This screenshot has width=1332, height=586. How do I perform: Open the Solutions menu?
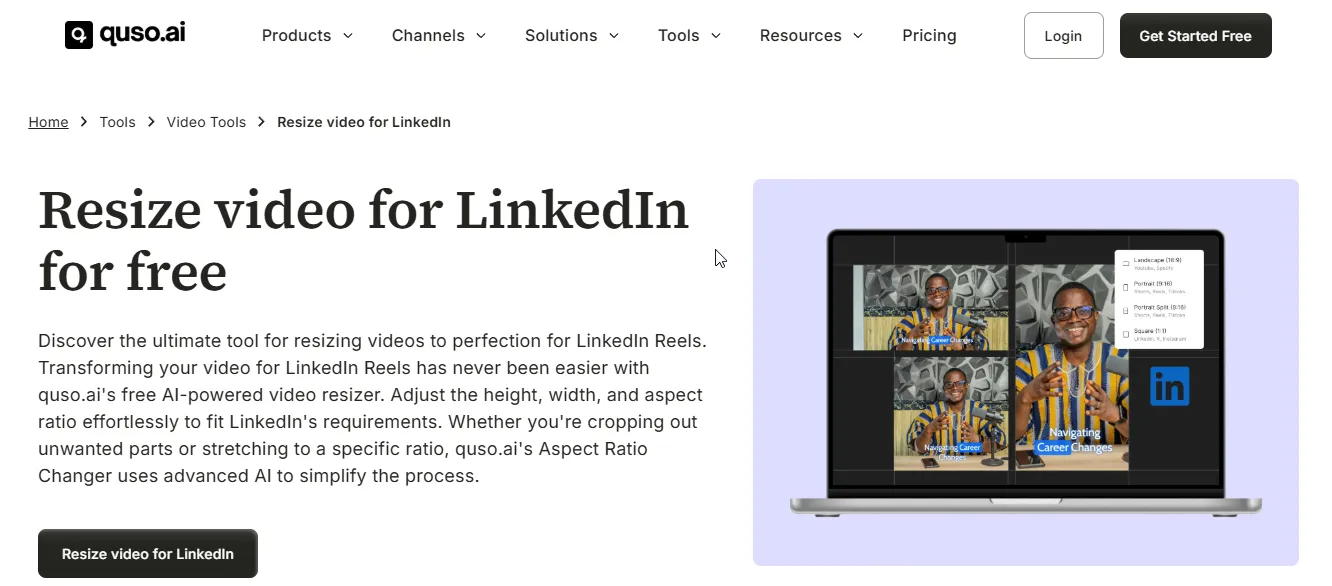(x=561, y=36)
